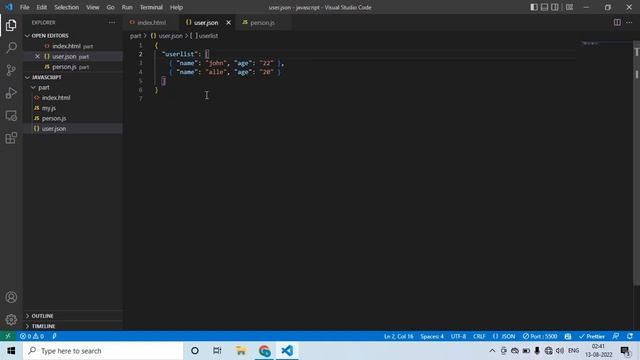
Task: Open the Help menu
Action: (176, 7)
